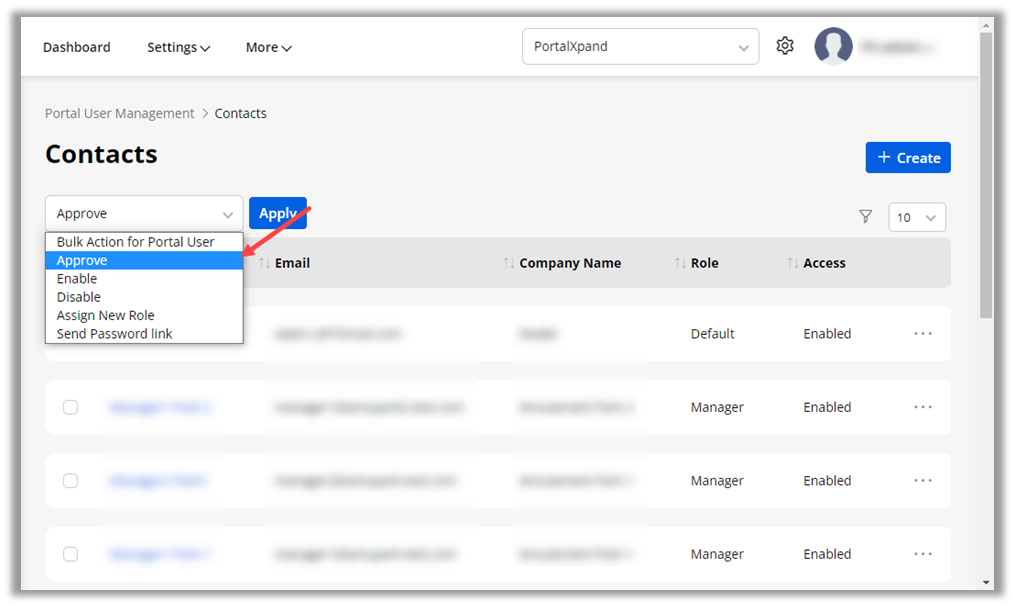Viewport: 1015px width, 607px height.
Task: Sort by Access column arrows
Action: 794,263
